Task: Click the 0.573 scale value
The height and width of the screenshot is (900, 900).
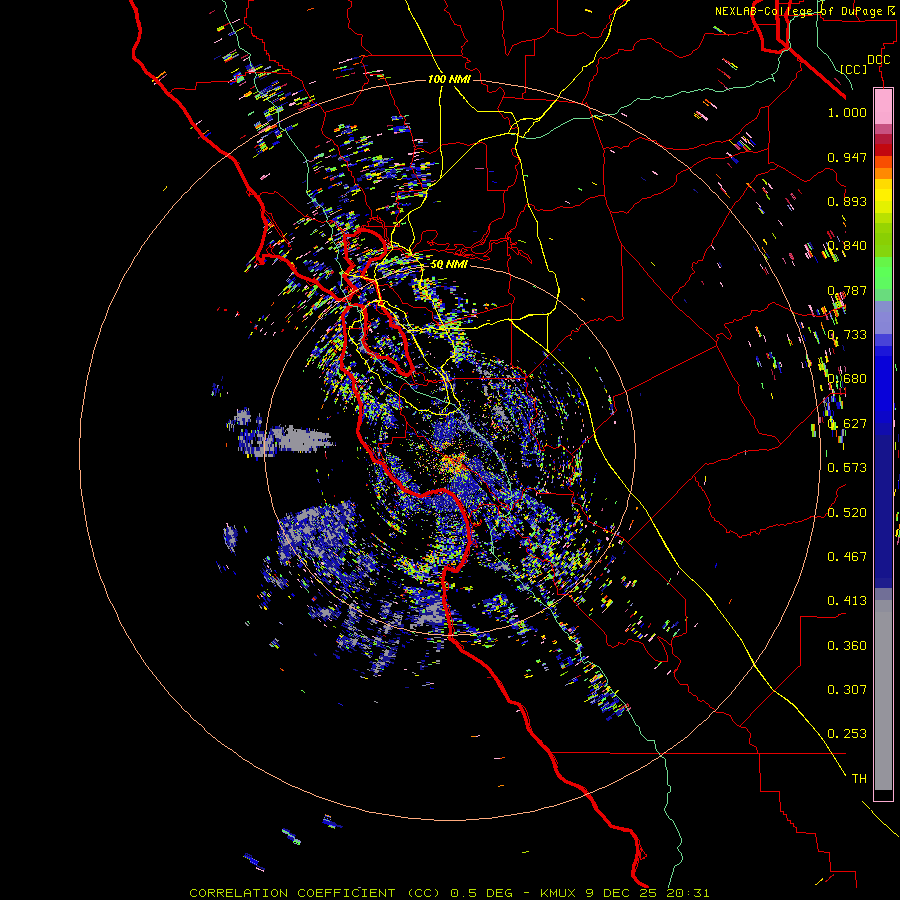Action: pyautogui.click(x=847, y=468)
